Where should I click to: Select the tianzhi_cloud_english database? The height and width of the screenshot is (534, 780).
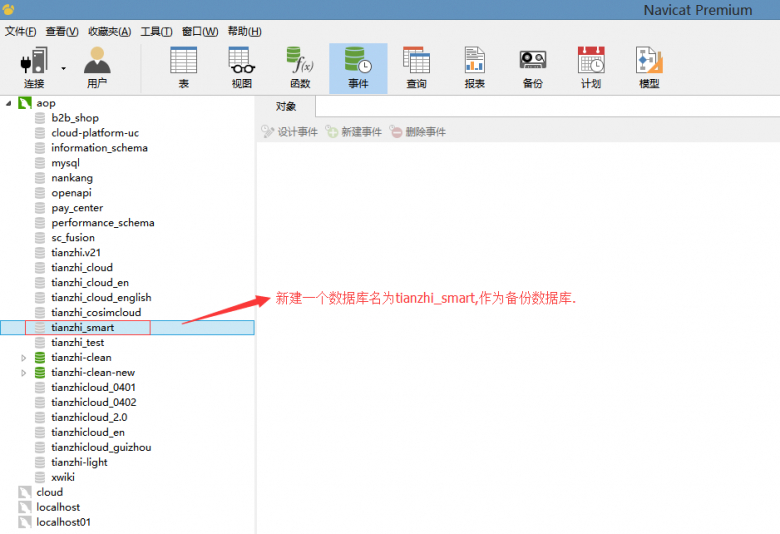coord(101,297)
